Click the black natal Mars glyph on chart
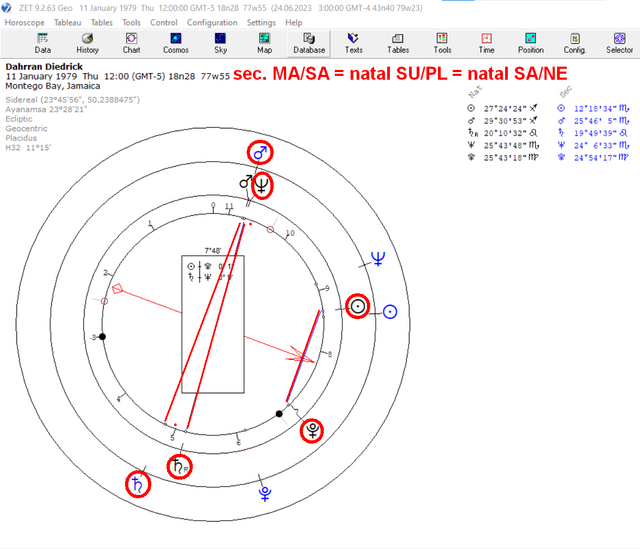 245,182
